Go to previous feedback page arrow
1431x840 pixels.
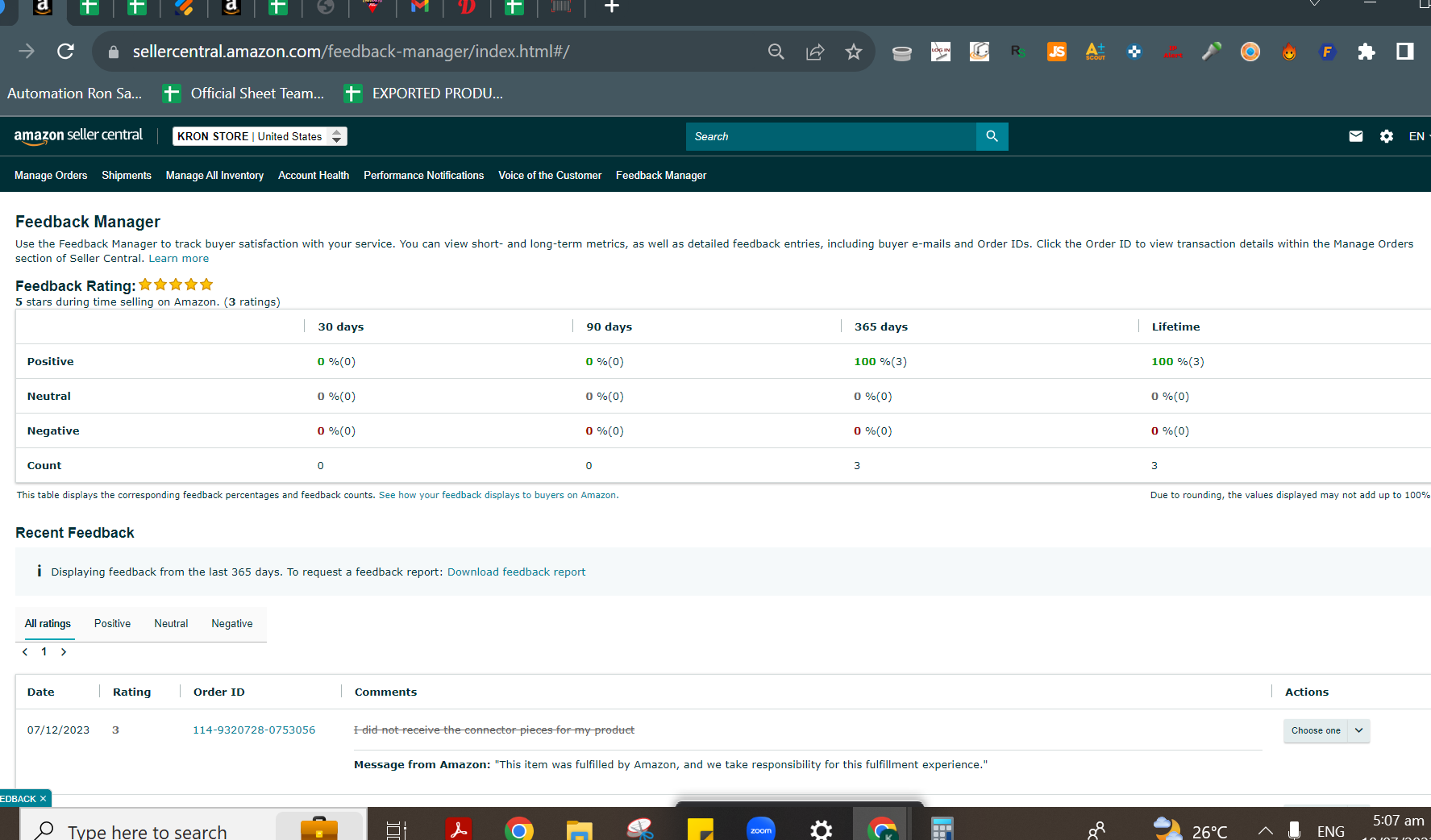[x=25, y=651]
